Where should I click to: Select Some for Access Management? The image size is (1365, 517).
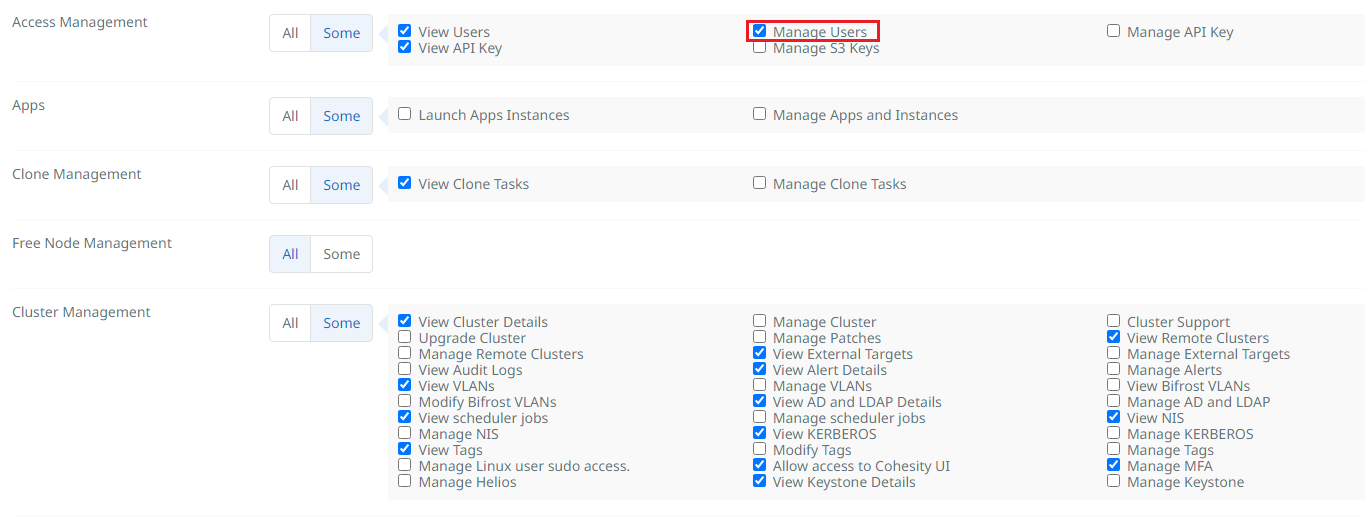pos(341,33)
